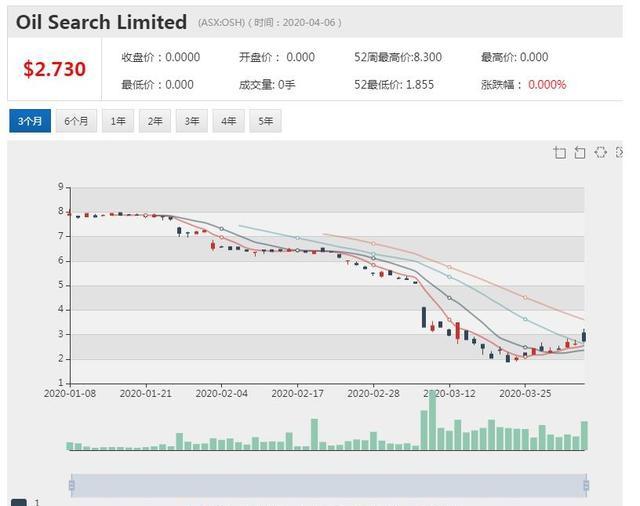Switch to the 4年 time range
Image resolution: width=640 pixels, height=506 pixels.
[229, 121]
